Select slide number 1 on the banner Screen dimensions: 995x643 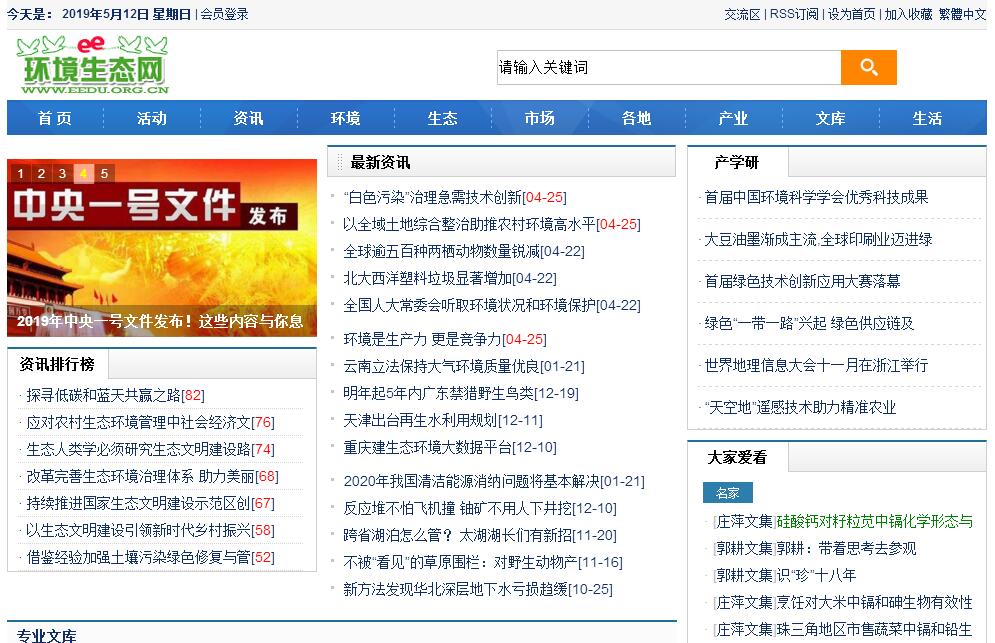[x=20, y=173]
